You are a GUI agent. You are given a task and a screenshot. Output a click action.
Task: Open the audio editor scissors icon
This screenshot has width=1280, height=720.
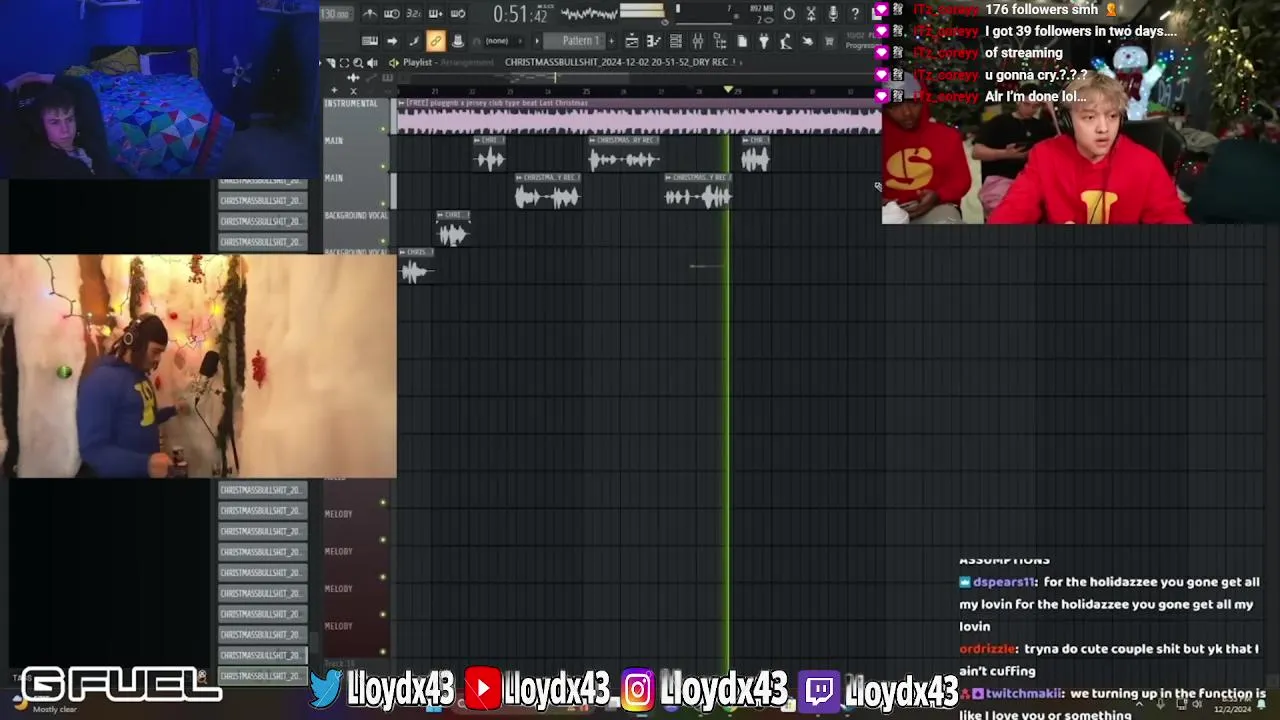(x=811, y=14)
